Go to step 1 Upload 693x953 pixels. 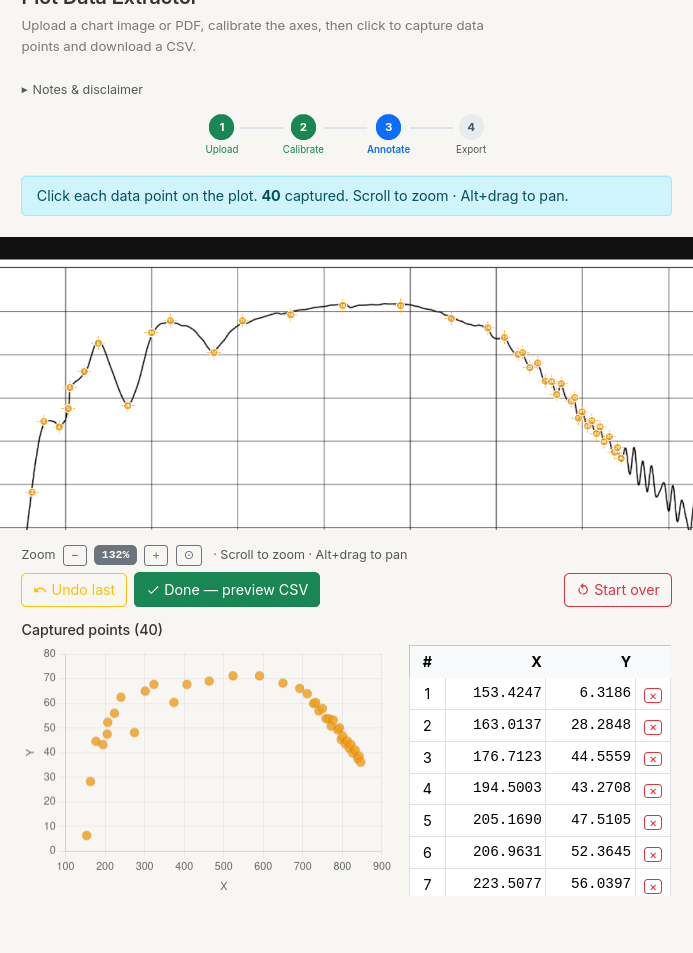point(221,127)
